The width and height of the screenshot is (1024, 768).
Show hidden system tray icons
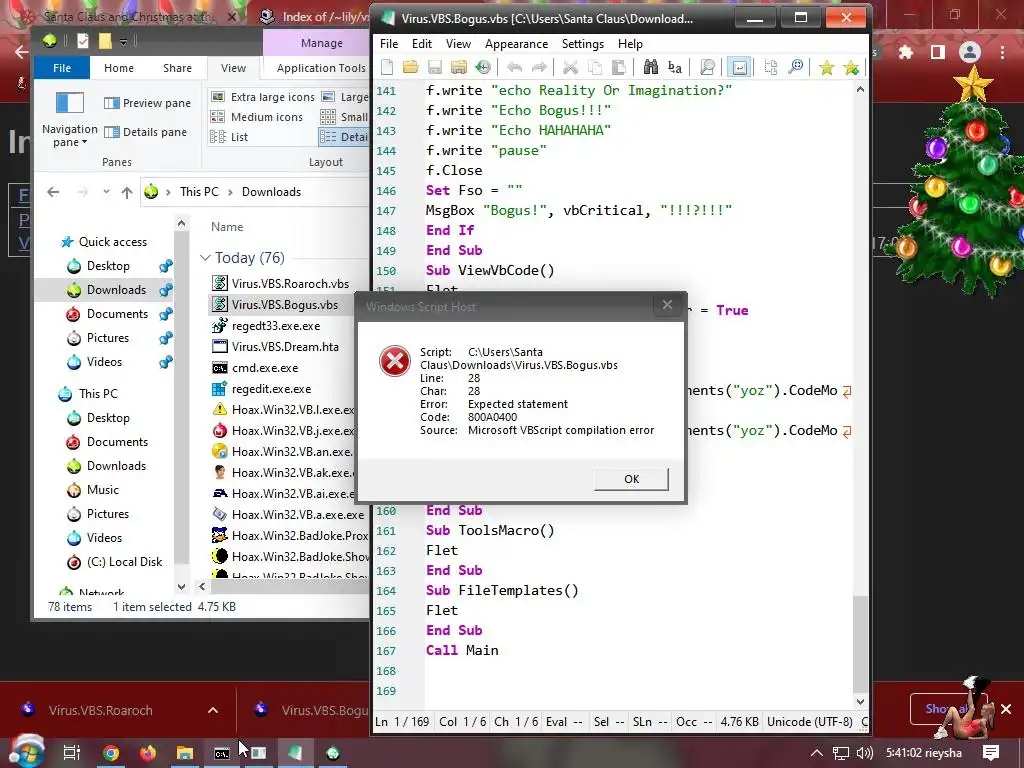[x=817, y=753]
